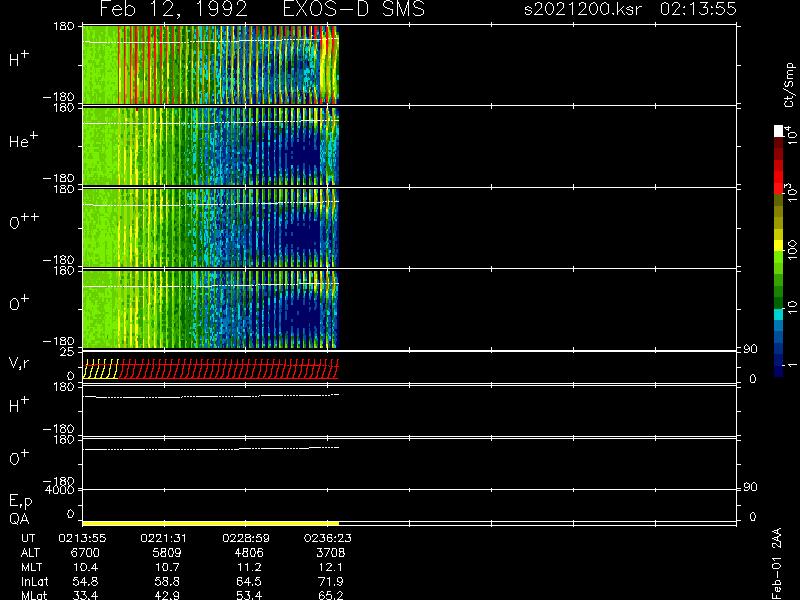Click MLat value '53.4'
The width and height of the screenshot is (800, 600).
(249, 595)
